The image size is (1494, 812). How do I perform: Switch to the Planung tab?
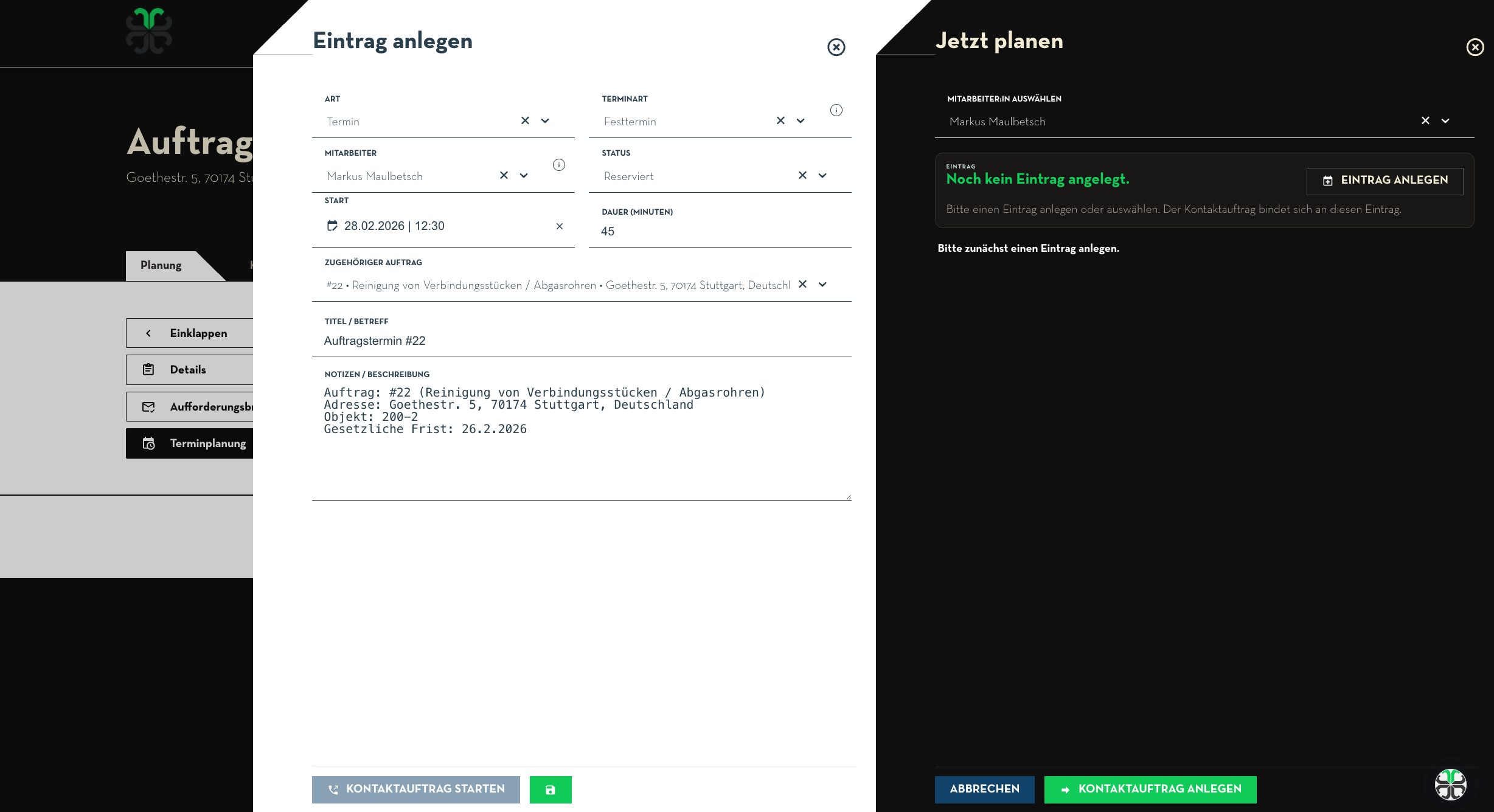(x=161, y=265)
